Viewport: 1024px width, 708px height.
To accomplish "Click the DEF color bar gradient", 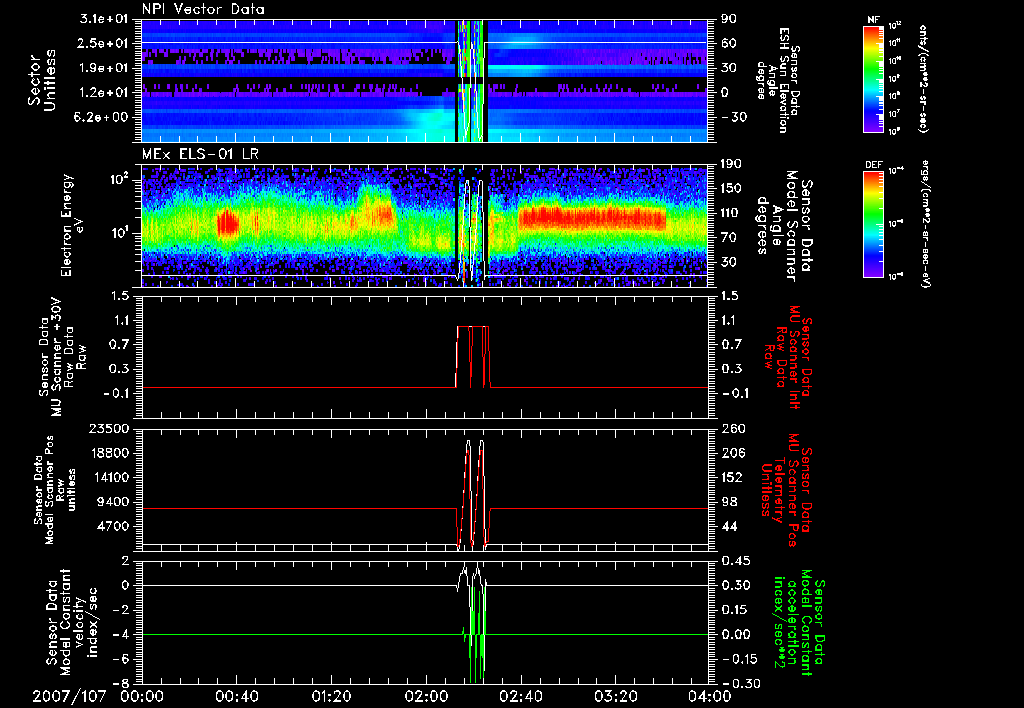I will (873, 224).
